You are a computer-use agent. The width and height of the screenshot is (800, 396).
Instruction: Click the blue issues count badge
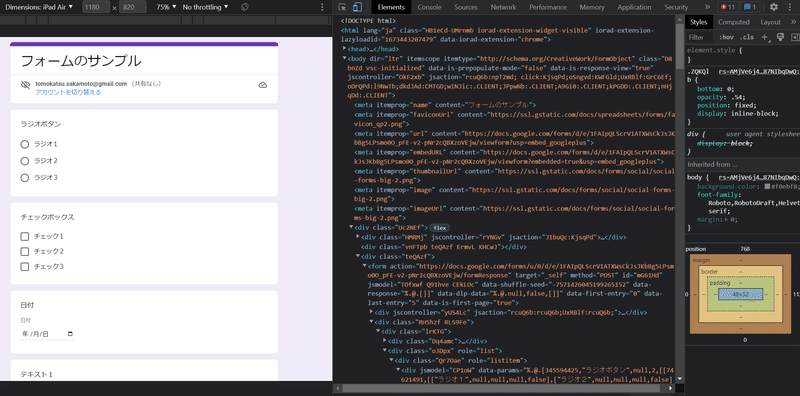[x=749, y=7]
